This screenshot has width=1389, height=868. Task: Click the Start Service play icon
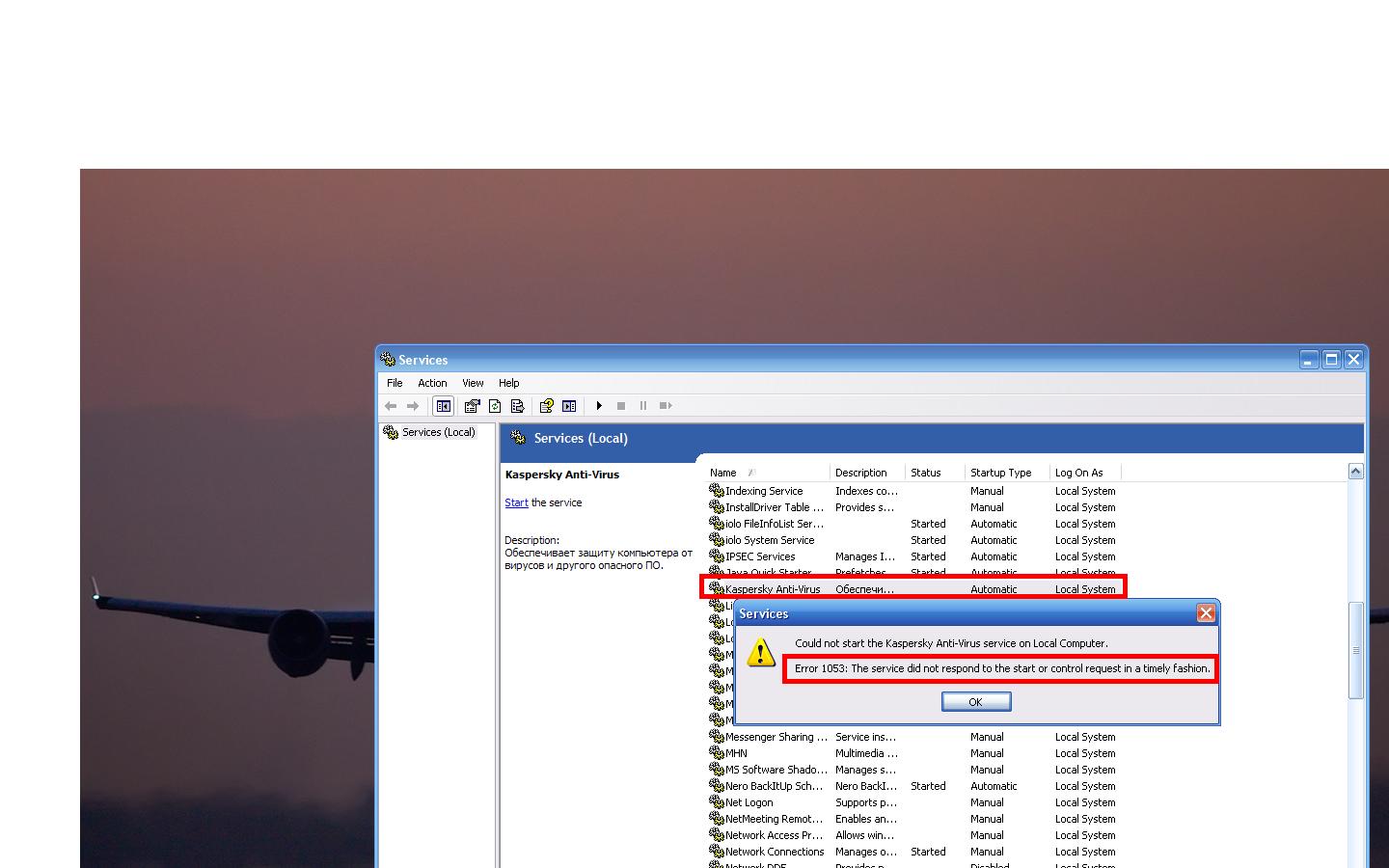[599, 406]
